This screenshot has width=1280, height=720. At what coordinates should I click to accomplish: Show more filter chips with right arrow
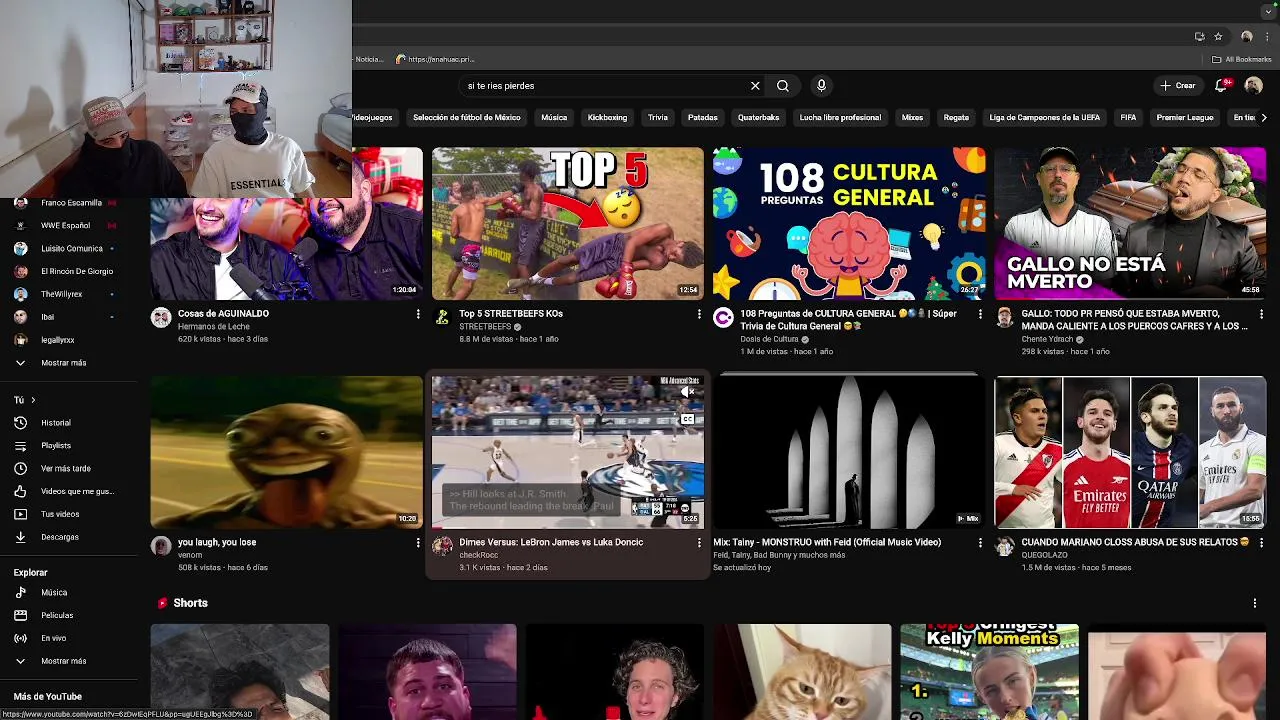(1264, 118)
